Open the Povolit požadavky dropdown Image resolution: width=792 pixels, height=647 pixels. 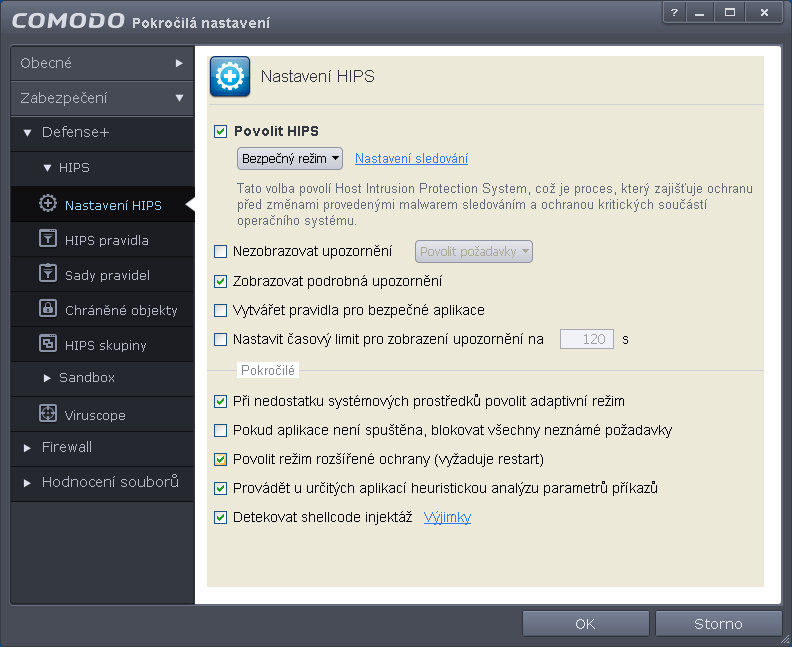pyautogui.click(x=474, y=252)
